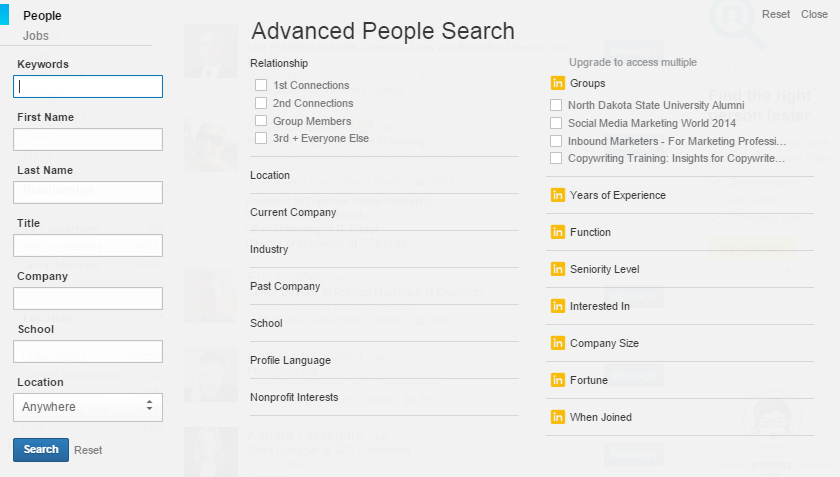Click the LinkedIn premium icon beside Groups
The width and height of the screenshot is (840, 477).
pos(558,83)
